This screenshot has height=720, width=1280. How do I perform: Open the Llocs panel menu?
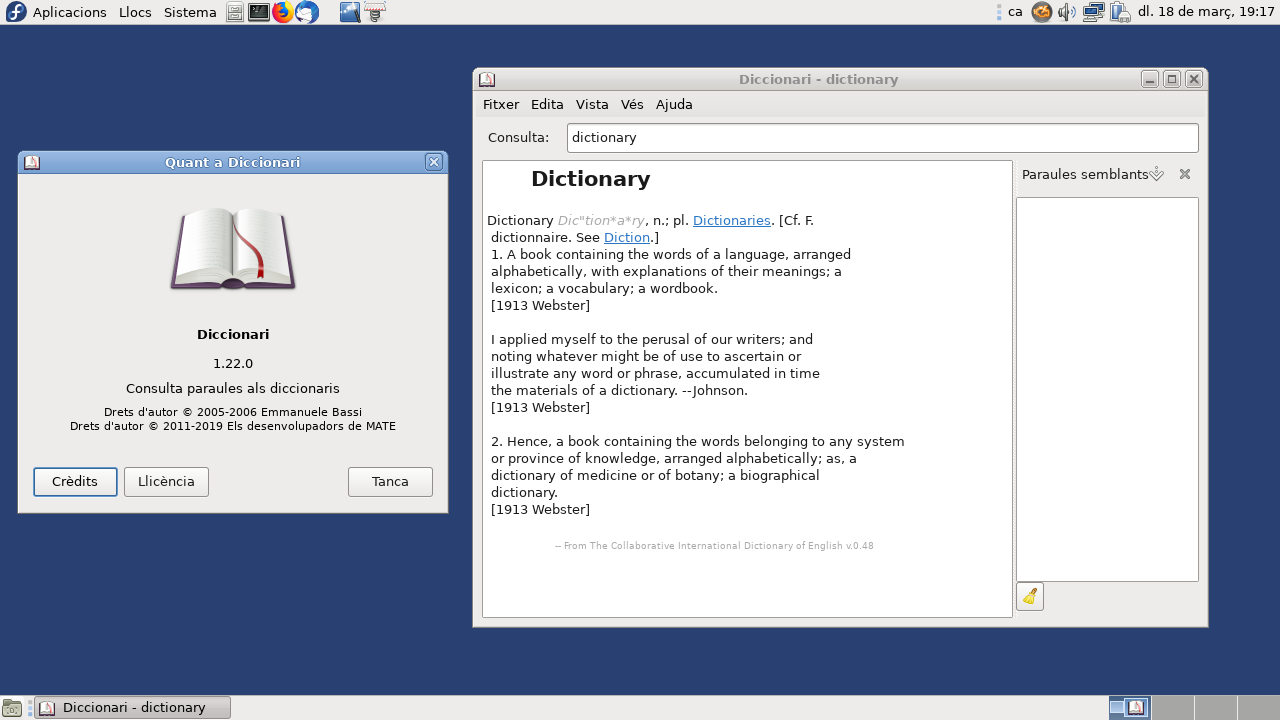click(135, 12)
